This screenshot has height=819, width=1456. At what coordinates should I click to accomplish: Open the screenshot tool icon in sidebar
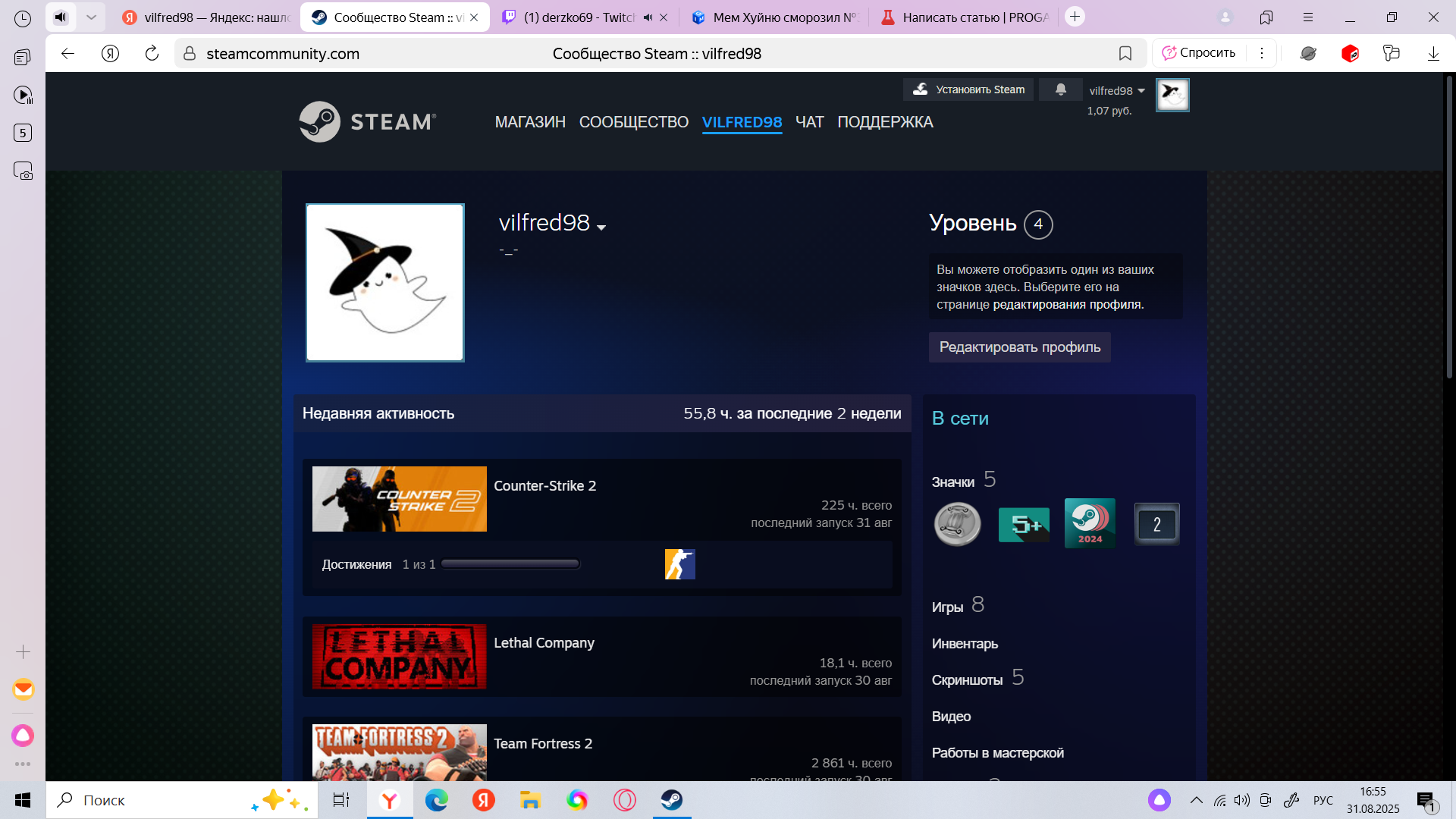[x=23, y=171]
